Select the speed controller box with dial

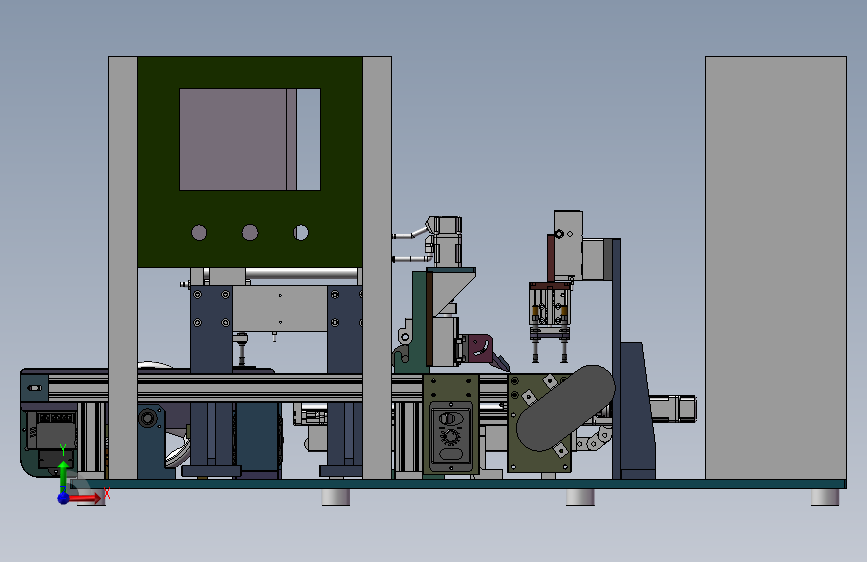(x=451, y=436)
